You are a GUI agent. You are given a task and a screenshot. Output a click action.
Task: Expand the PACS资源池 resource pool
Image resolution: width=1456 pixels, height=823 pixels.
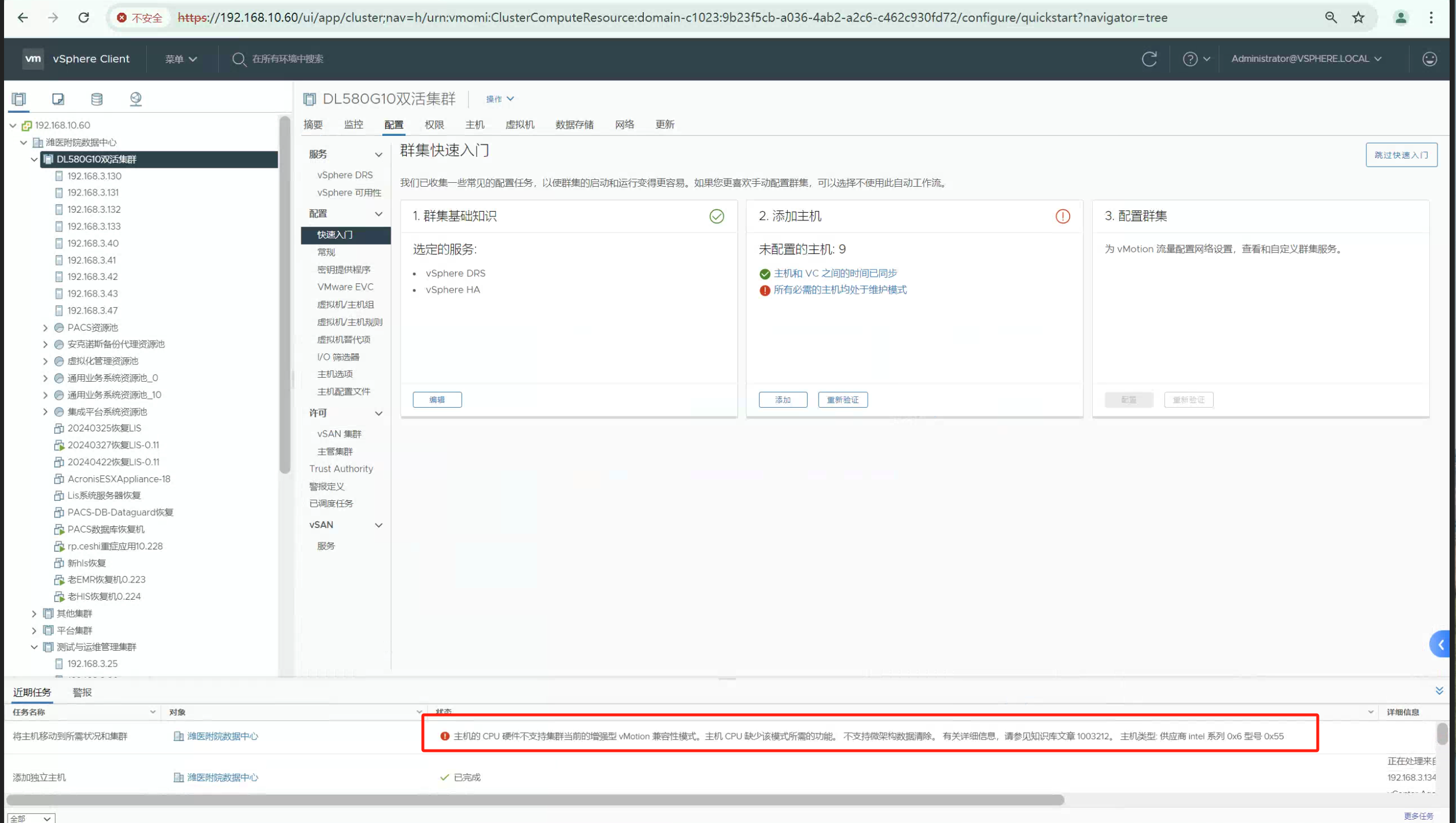tap(45, 328)
